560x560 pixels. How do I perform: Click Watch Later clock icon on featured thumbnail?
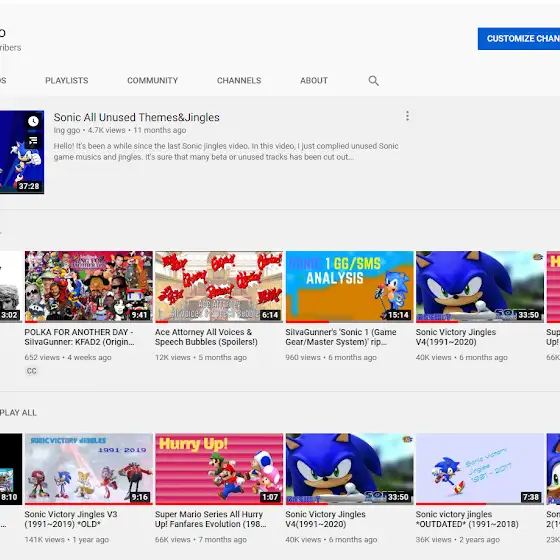(33, 121)
